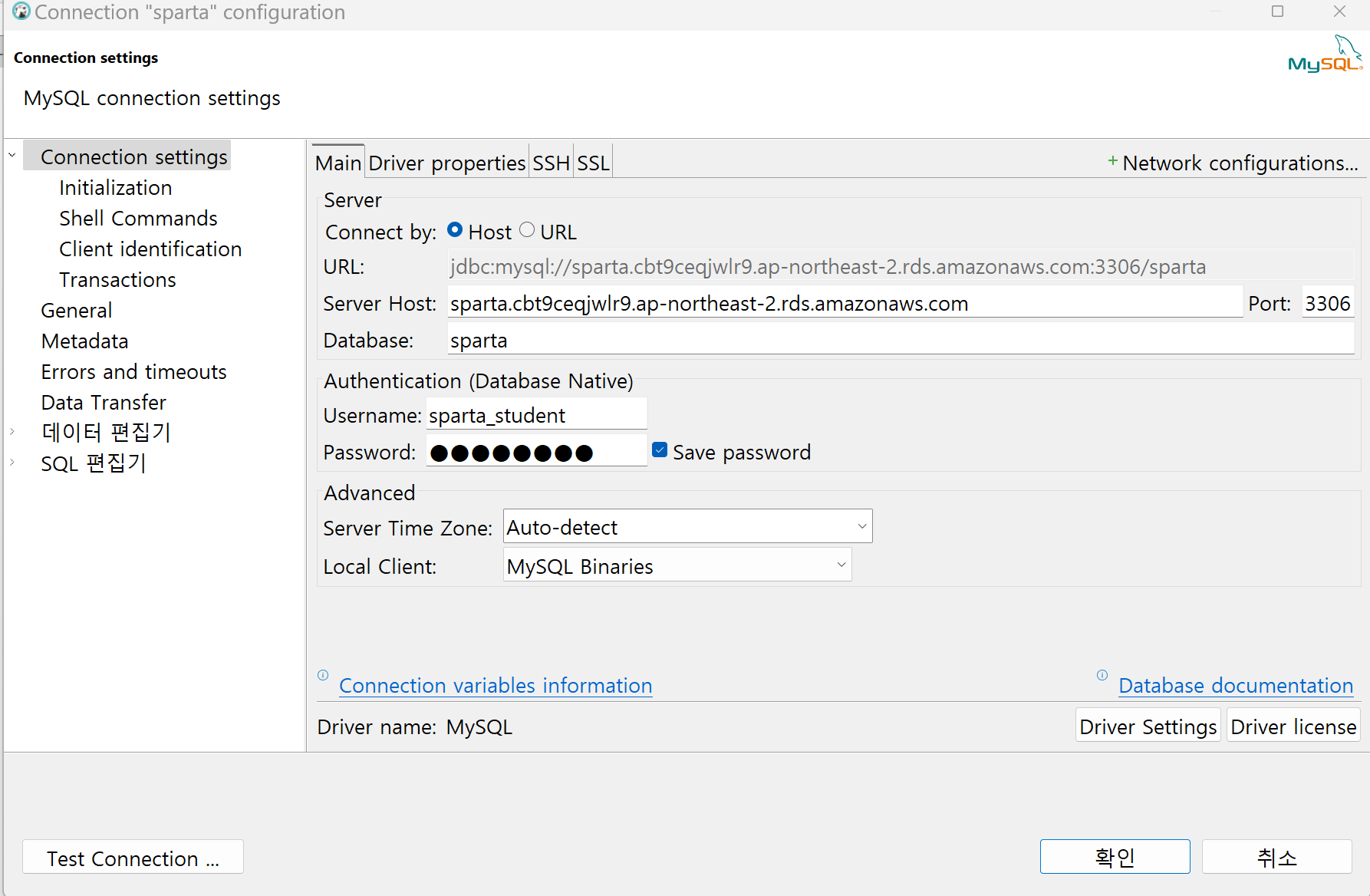Expand the 데이터 편집기 tree node
Image resolution: width=1370 pixels, height=896 pixels.
pyautogui.click(x=12, y=431)
